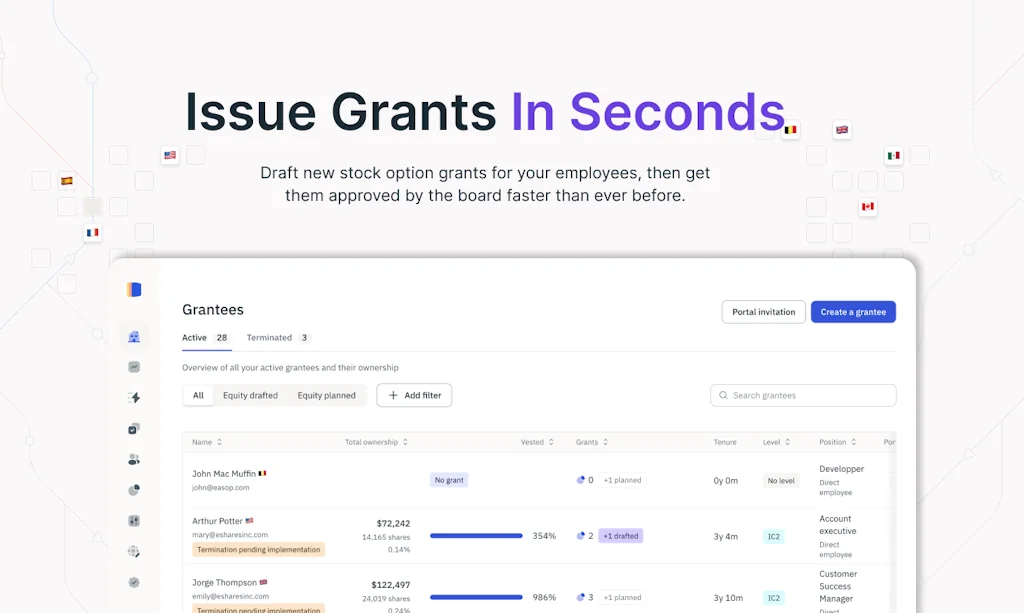Sort by the Name column header
Screen dimensions: 1024x613
[x=207, y=442]
